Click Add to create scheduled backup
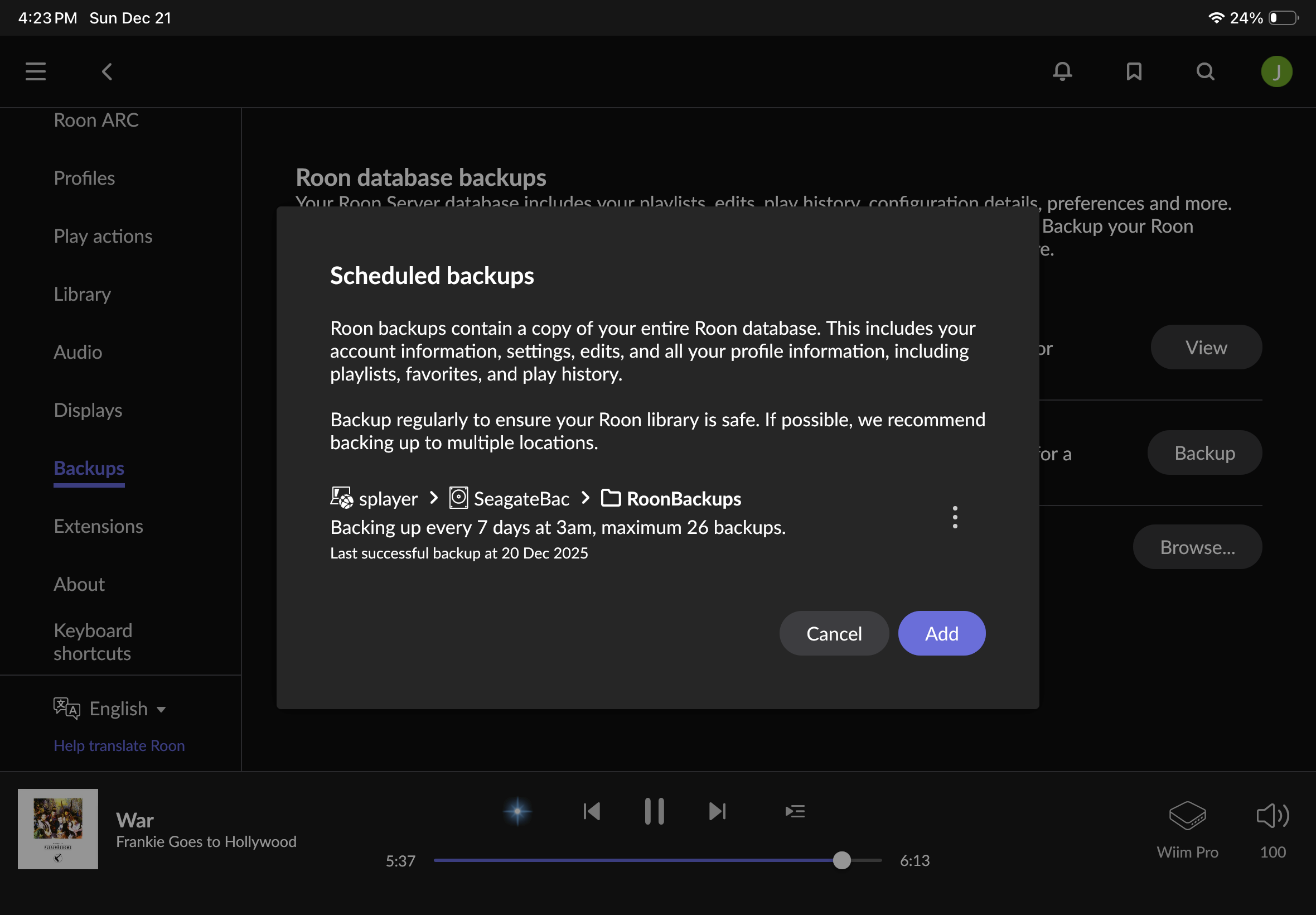Image resolution: width=1316 pixels, height=915 pixels. click(x=941, y=633)
